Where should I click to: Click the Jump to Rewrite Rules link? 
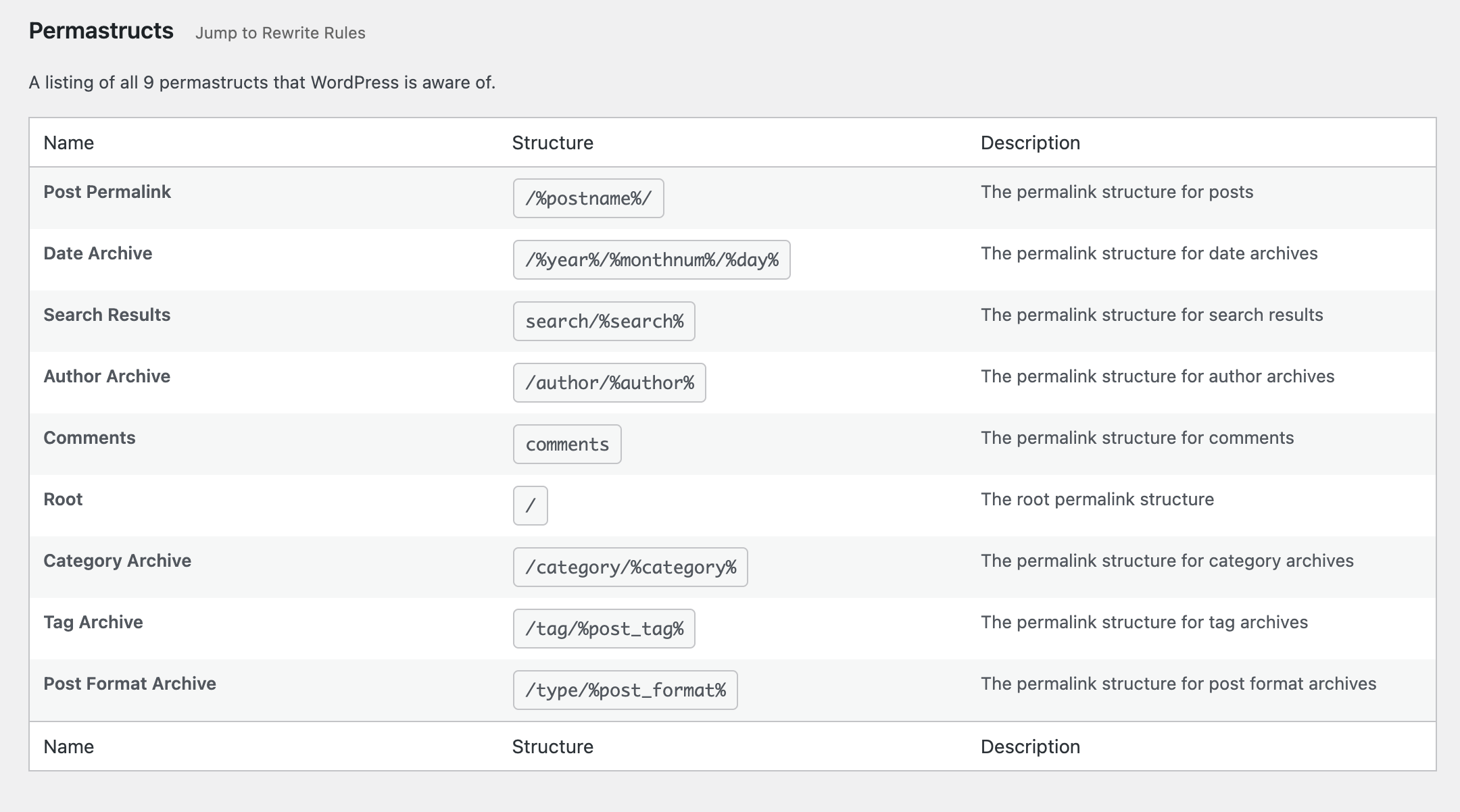pyautogui.click(x=280, y=33)
